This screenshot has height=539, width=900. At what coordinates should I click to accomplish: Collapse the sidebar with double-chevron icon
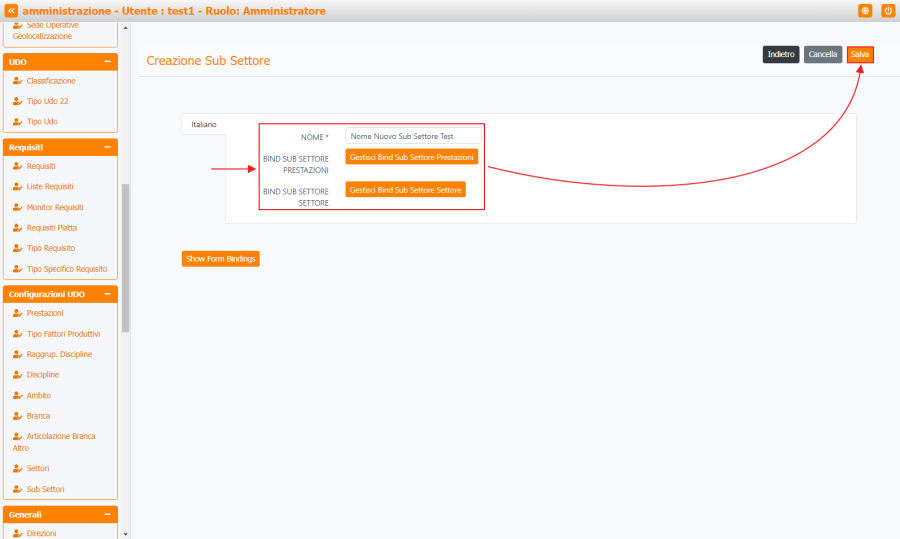pos(11,10)
